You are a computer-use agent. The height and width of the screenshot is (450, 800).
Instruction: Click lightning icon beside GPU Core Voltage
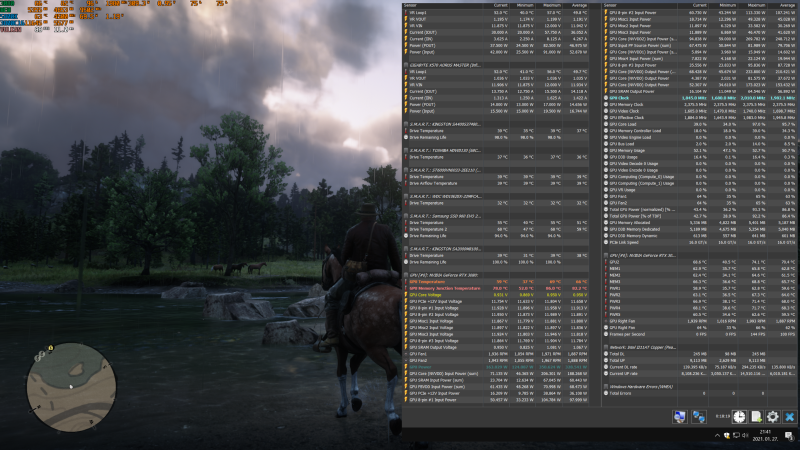pos(406,295)
